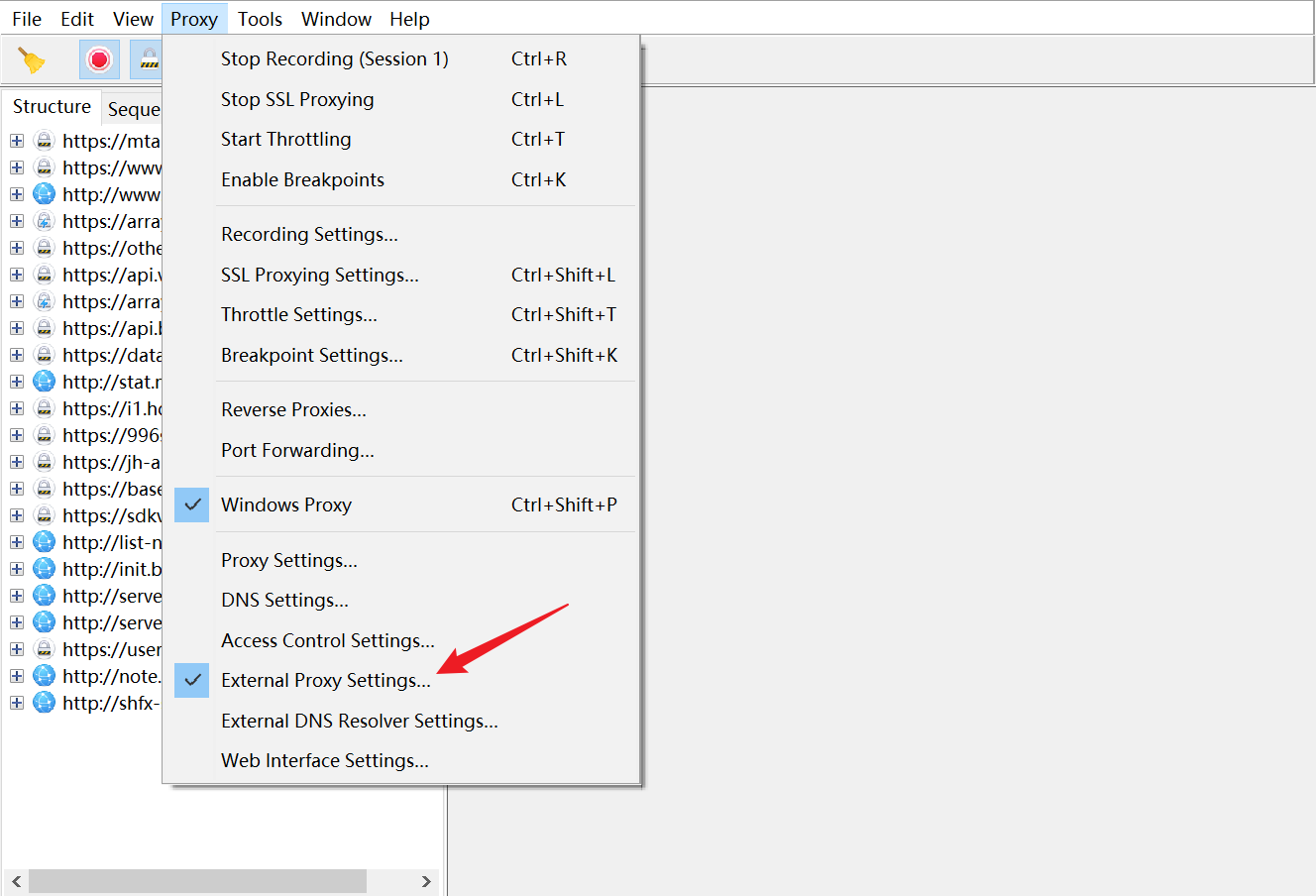Switch to the Sequence tab
The height and width of the screenshot is (896, 1316).
coord(134,109)
